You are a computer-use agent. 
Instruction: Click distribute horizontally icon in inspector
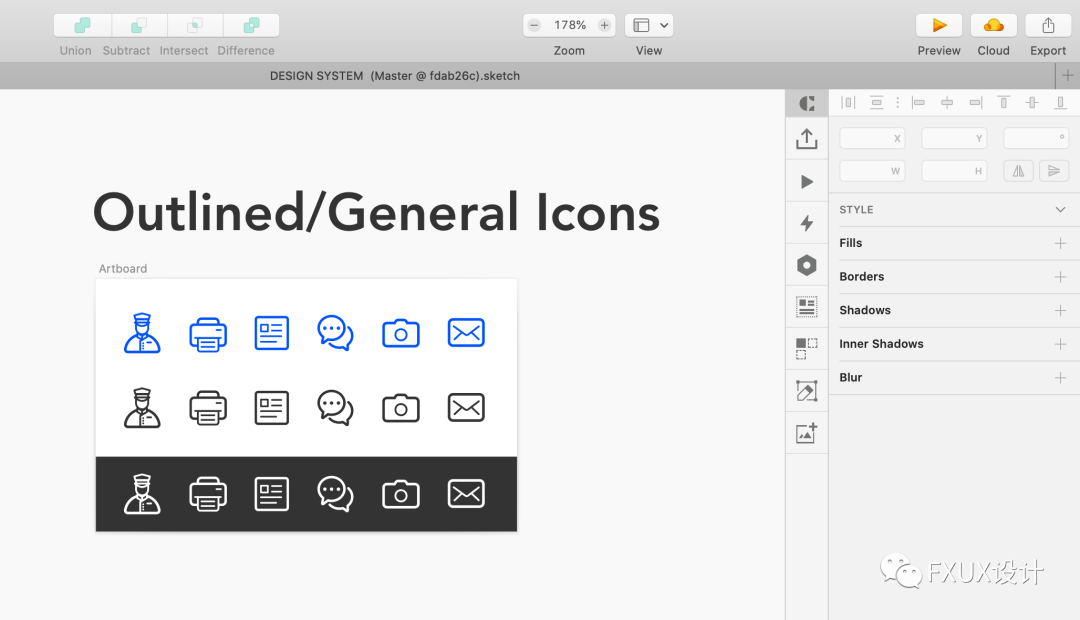848,103
